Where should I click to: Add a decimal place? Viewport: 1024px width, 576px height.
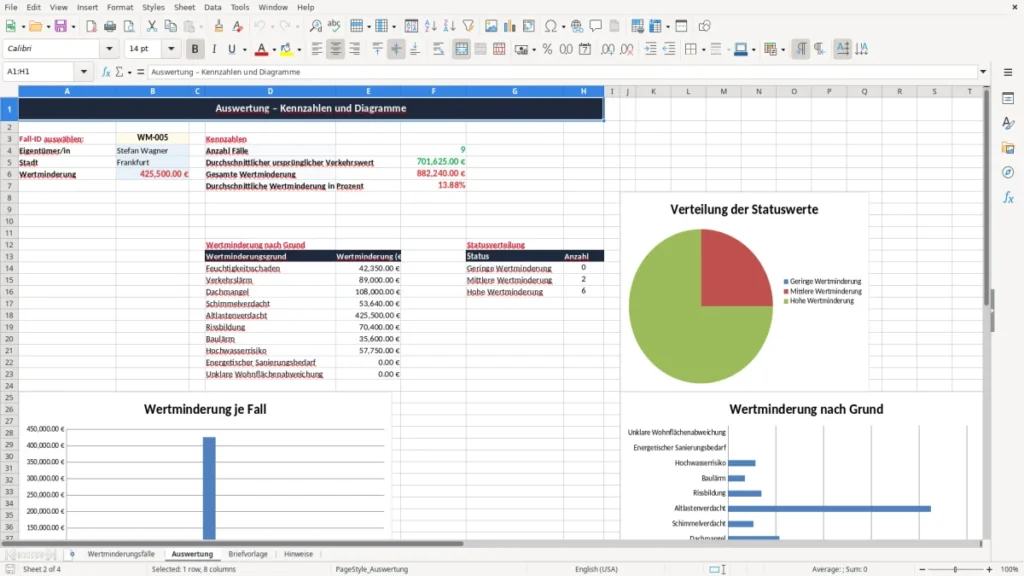click(607, 49)
